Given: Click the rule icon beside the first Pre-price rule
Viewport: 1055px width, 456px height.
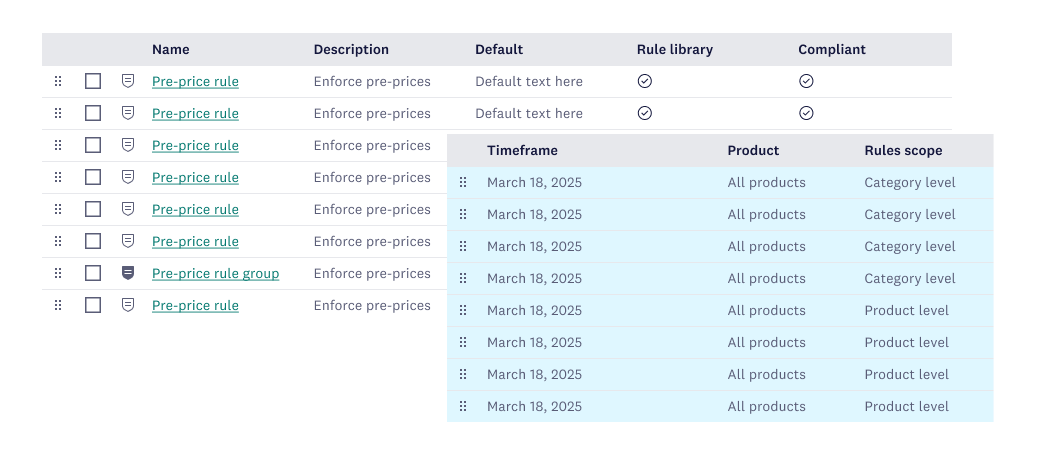Looking at the screenshot, I should [128, 81].
